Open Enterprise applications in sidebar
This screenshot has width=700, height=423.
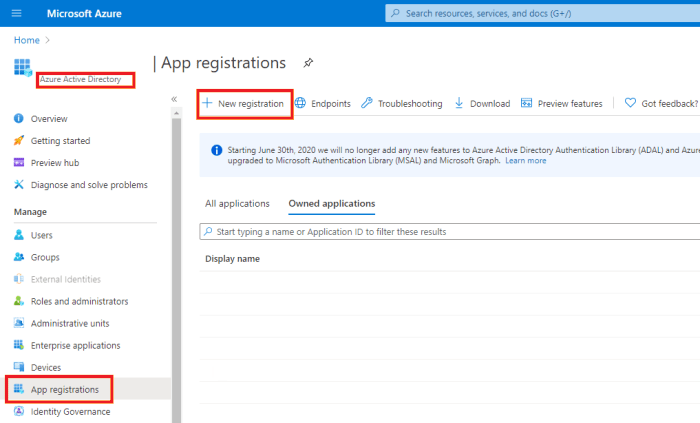click(x=75, y=345)
